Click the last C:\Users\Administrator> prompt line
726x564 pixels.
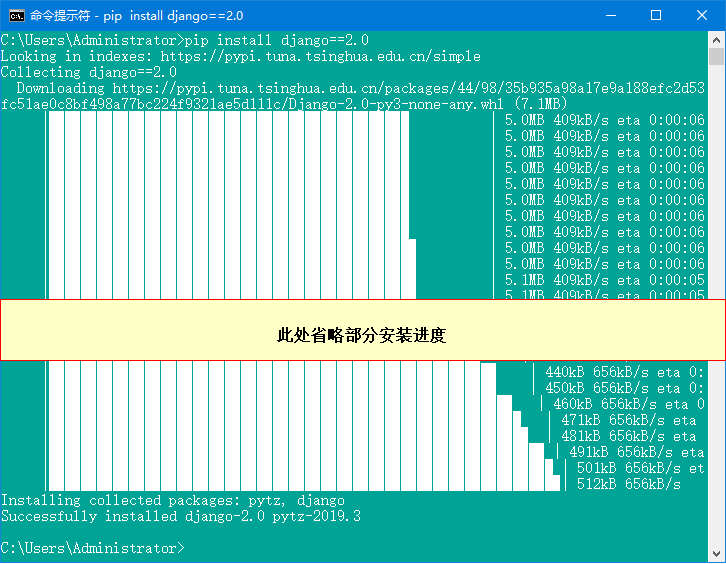(92, 548)
